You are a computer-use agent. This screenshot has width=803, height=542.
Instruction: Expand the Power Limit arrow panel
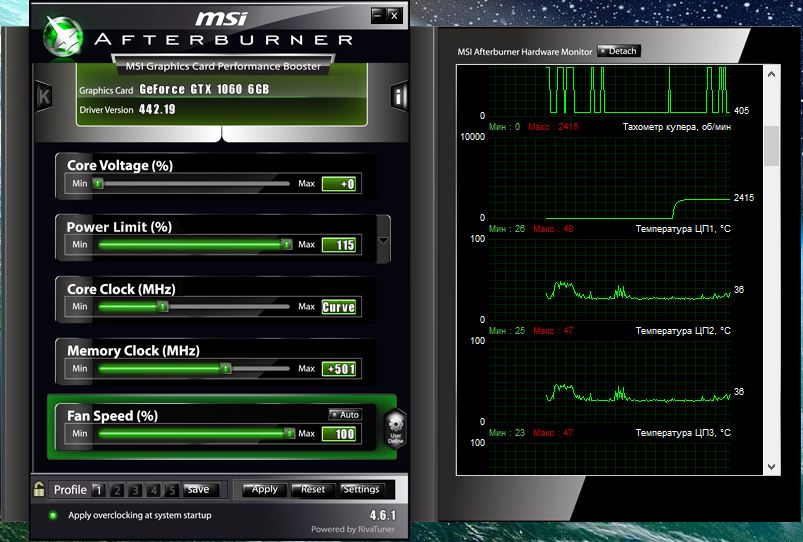[383, 240]
